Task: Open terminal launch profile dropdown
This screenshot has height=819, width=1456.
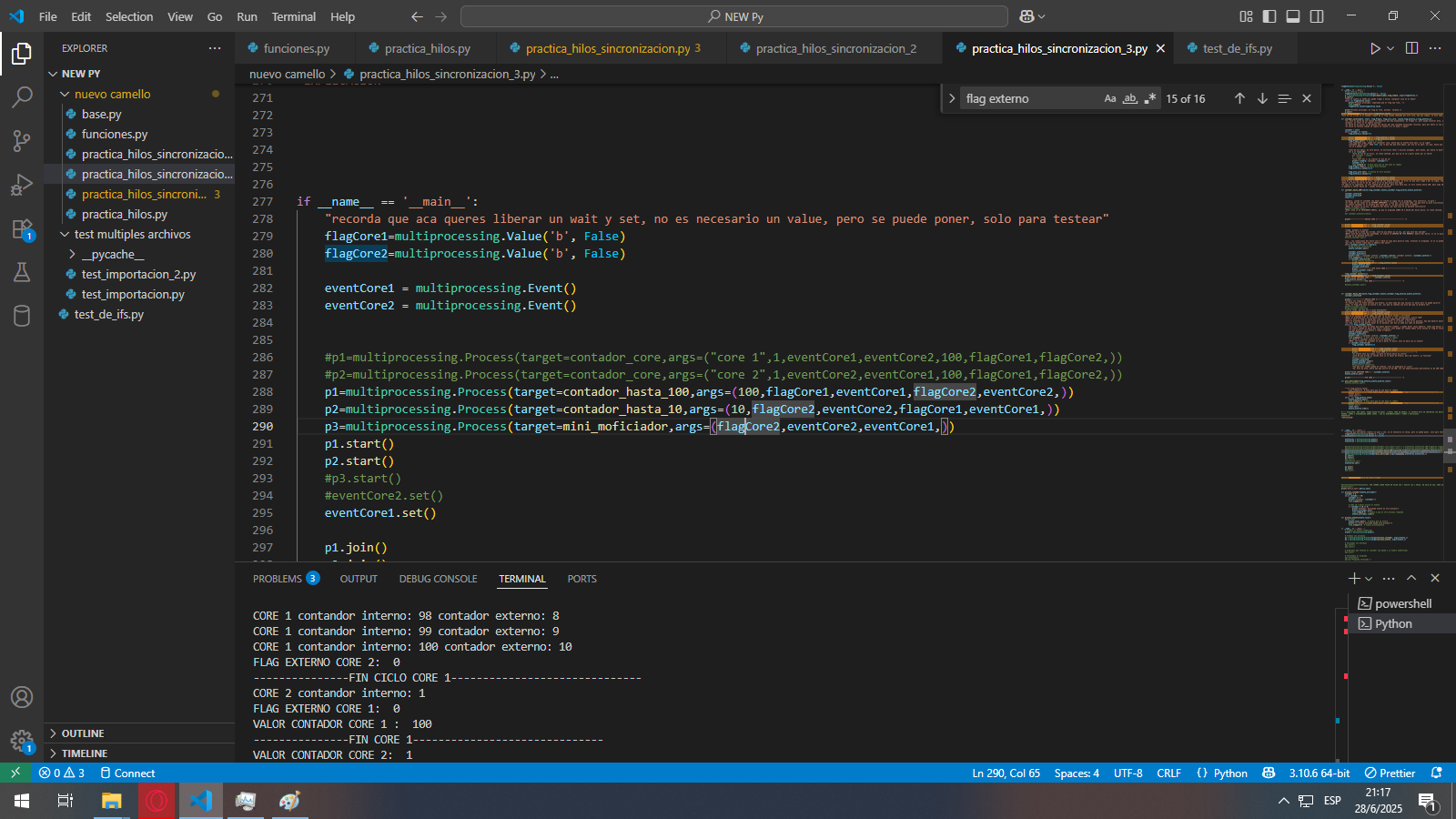Action: point(1369,579)
